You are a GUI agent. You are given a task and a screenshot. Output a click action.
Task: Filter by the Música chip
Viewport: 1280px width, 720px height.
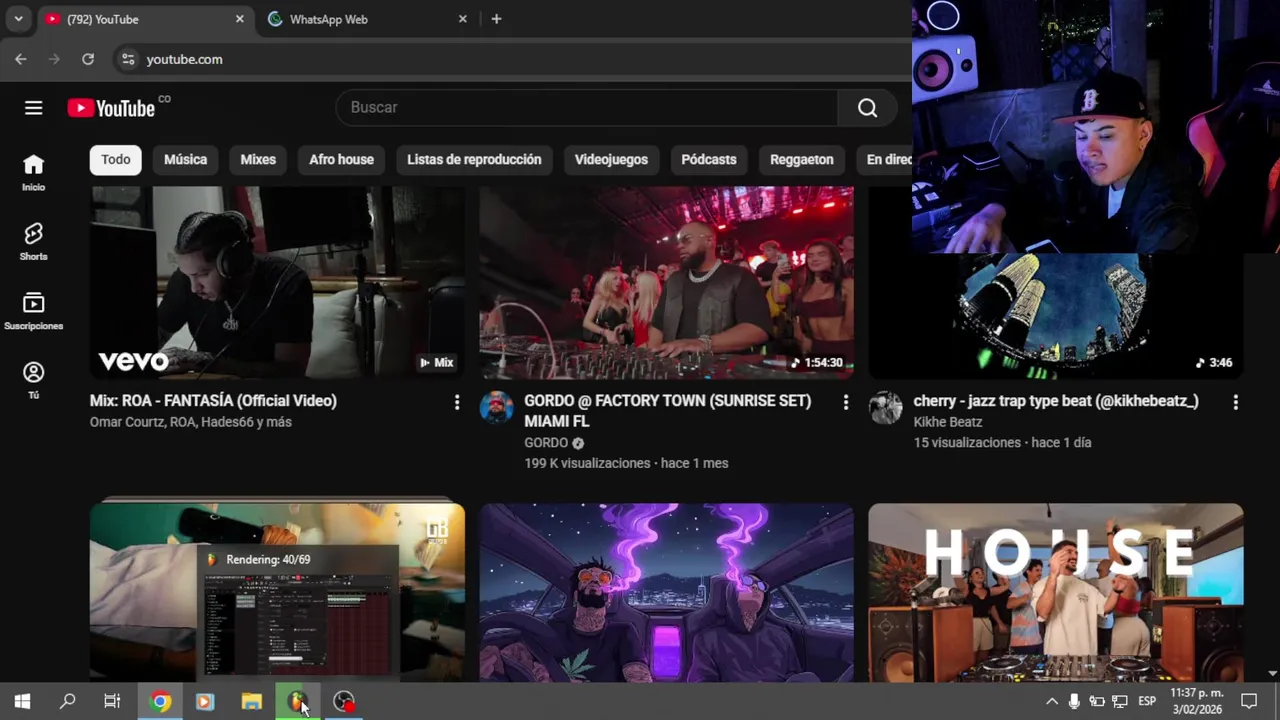[x=185, y=160]
